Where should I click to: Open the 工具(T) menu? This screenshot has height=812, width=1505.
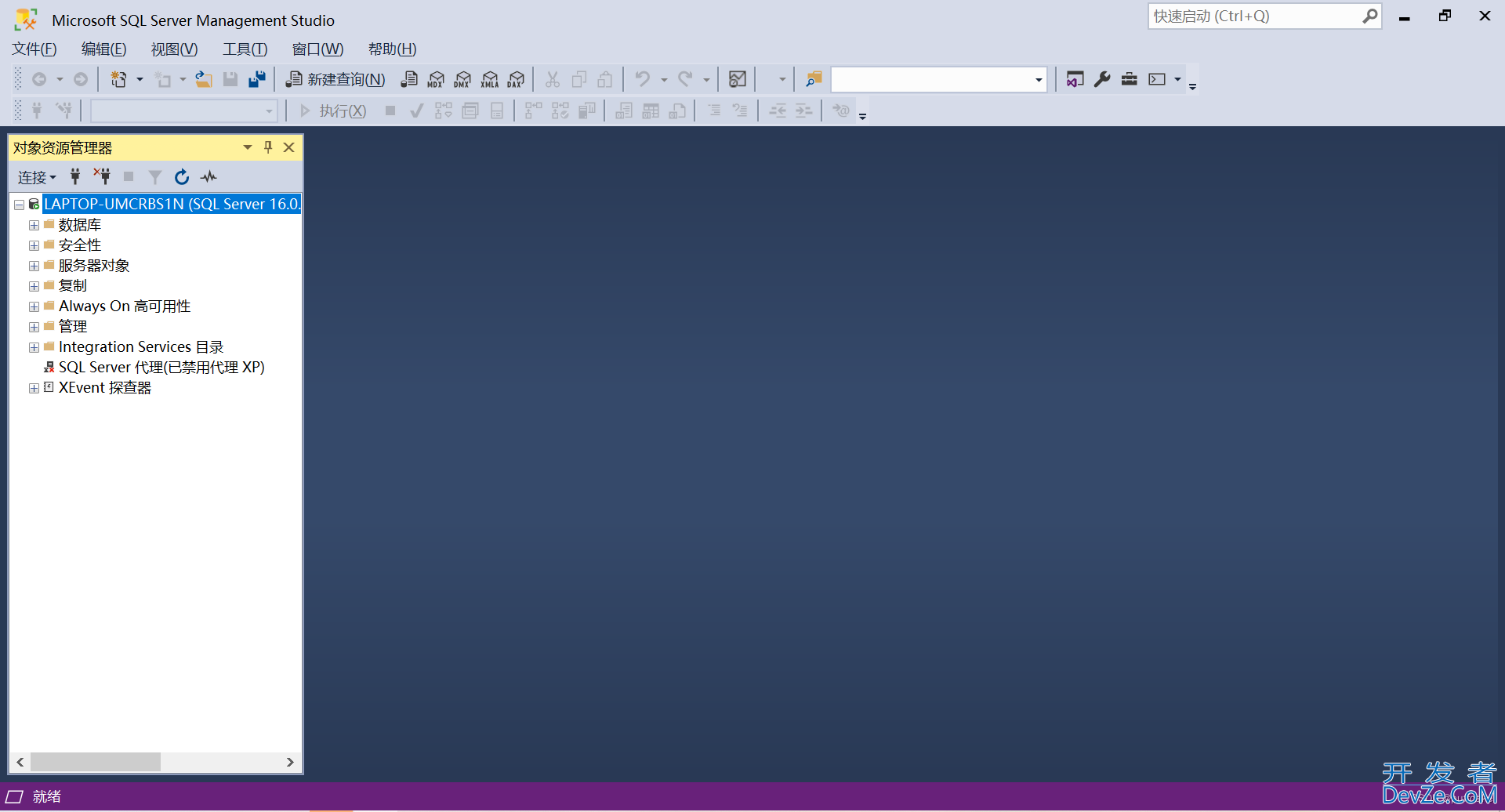coord(245,49)
